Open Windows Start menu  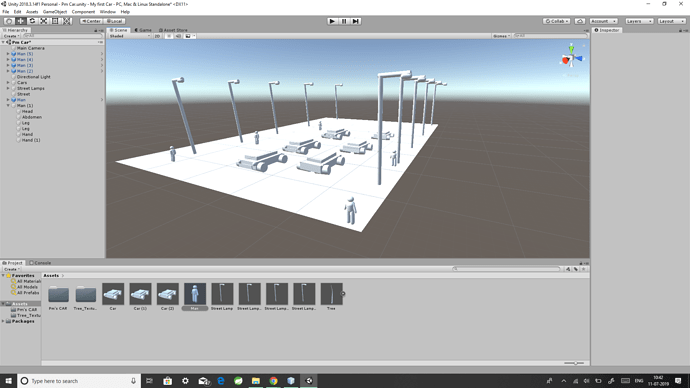tap(8, 381)
